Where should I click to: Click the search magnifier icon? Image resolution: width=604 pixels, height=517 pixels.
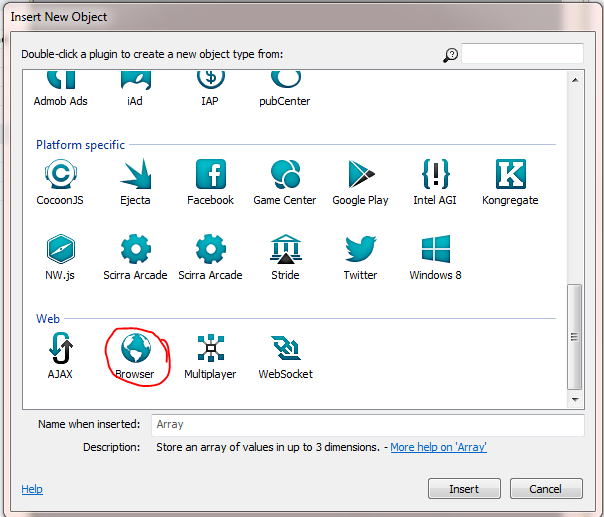[450, 55]
